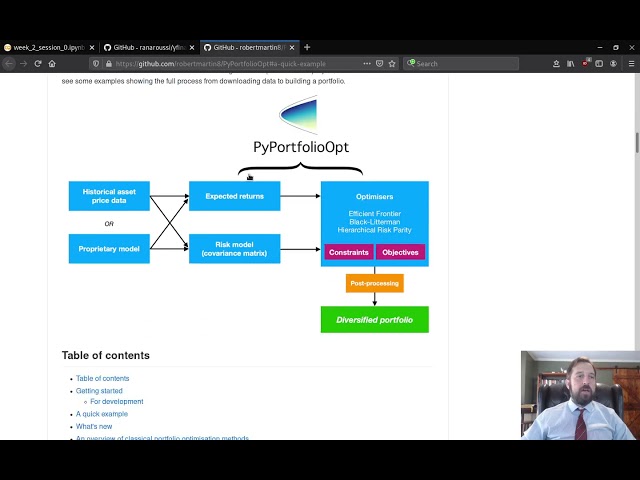Click the orange 'Post-processing' box
The image size is (640, 480).
[375, 283]
